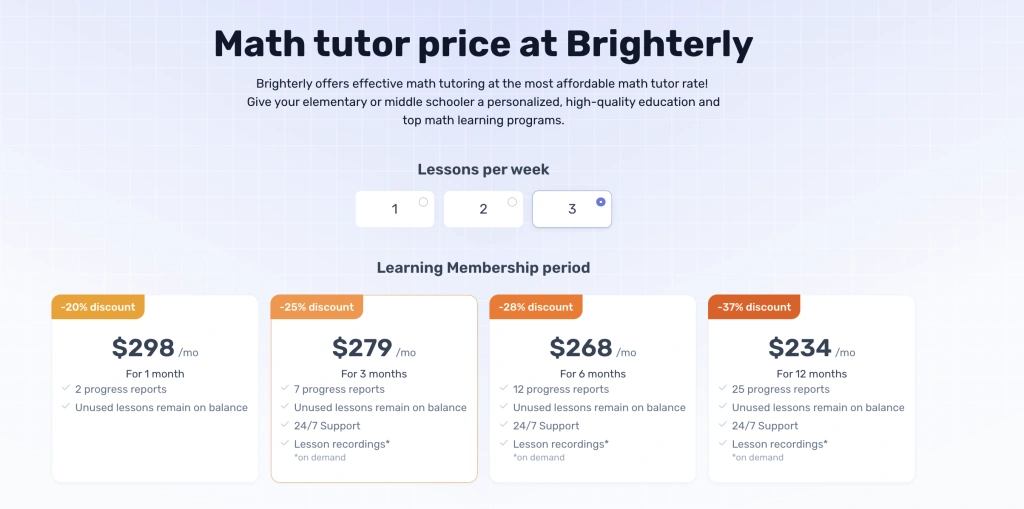Click the -28% discount badge
The height and width of the screenshot is (509, 1024).
[x=536, y=307]
